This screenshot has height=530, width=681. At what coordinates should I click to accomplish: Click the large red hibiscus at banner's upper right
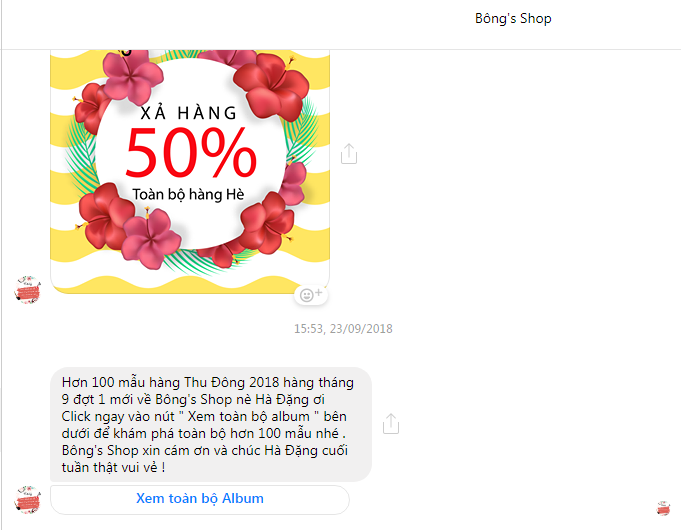pos(272,86)
